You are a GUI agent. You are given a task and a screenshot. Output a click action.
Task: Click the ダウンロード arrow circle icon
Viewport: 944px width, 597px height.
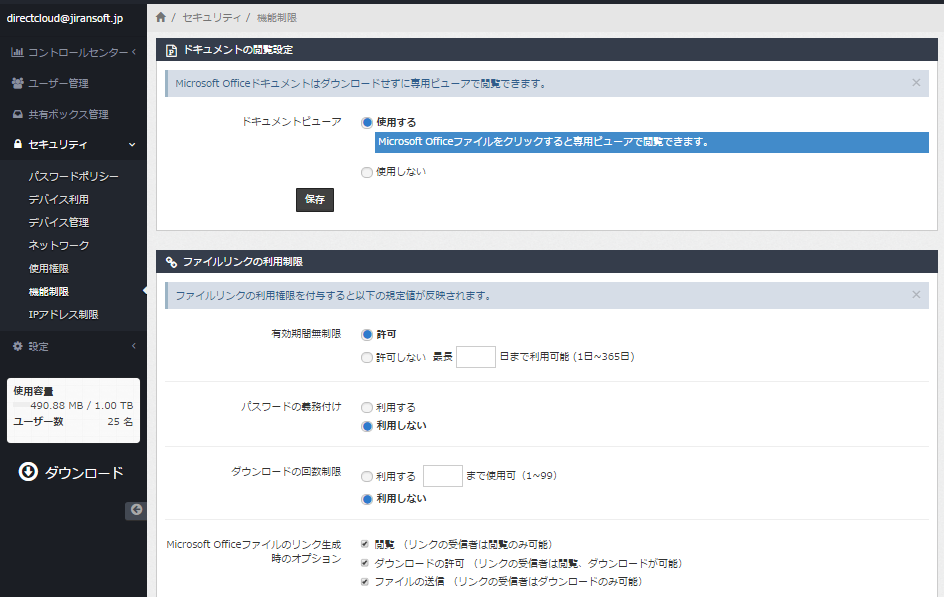(28, 472)
